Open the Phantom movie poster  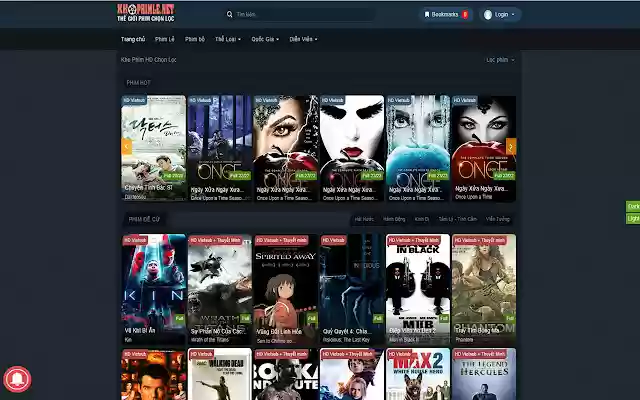(x=484, y=289)
